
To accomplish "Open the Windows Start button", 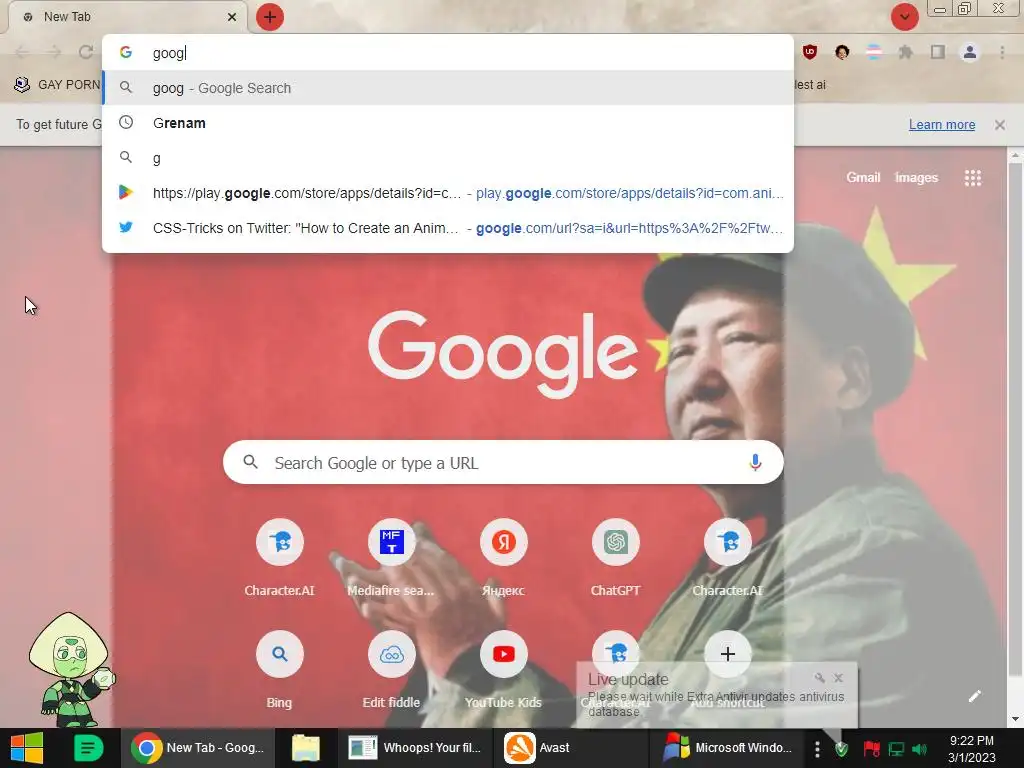I will tap(27, 748).
